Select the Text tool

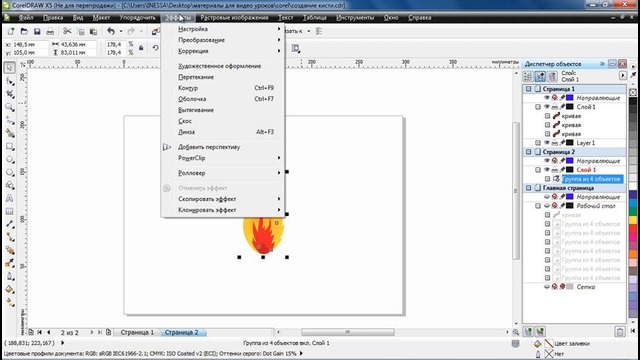click(x=10, y=198)
